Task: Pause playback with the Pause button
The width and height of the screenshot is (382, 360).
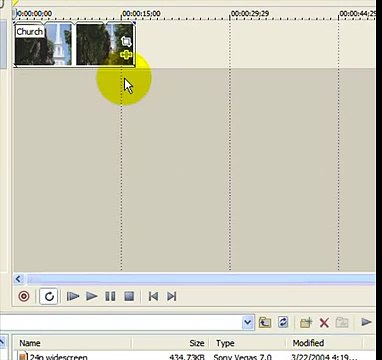Action: pos(110,296)
